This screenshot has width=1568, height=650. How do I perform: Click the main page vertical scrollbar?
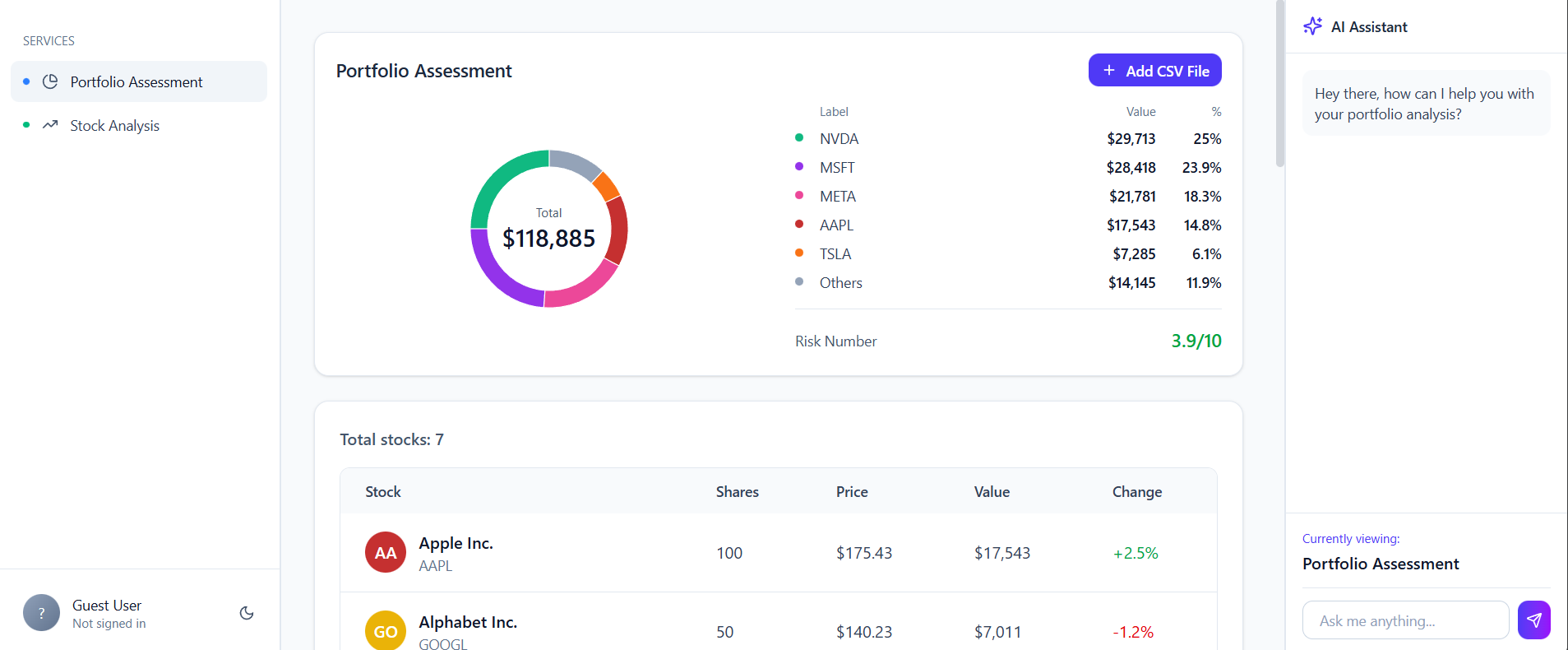pos(1279,84)
